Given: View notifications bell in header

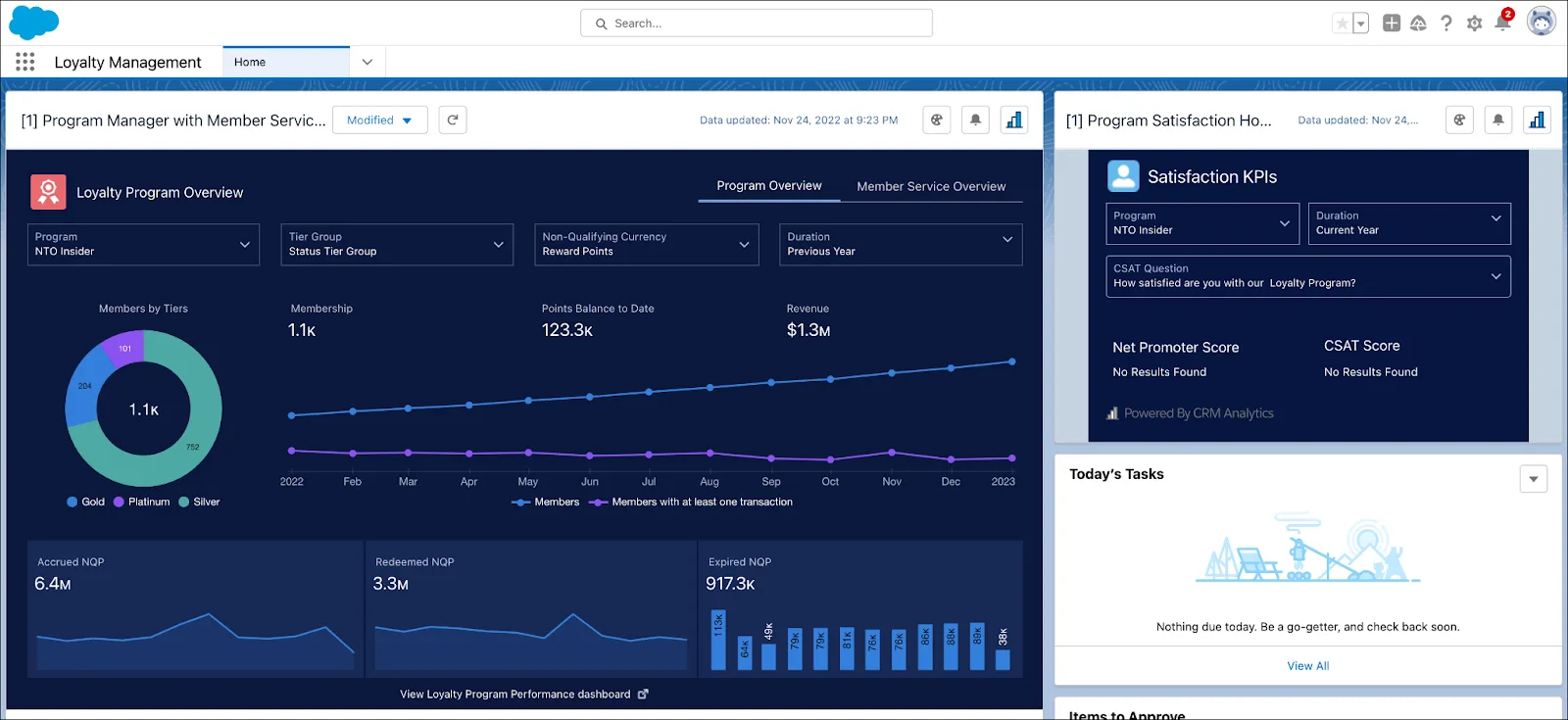Looking at the screenshot, I should [x=1502, y=23].
